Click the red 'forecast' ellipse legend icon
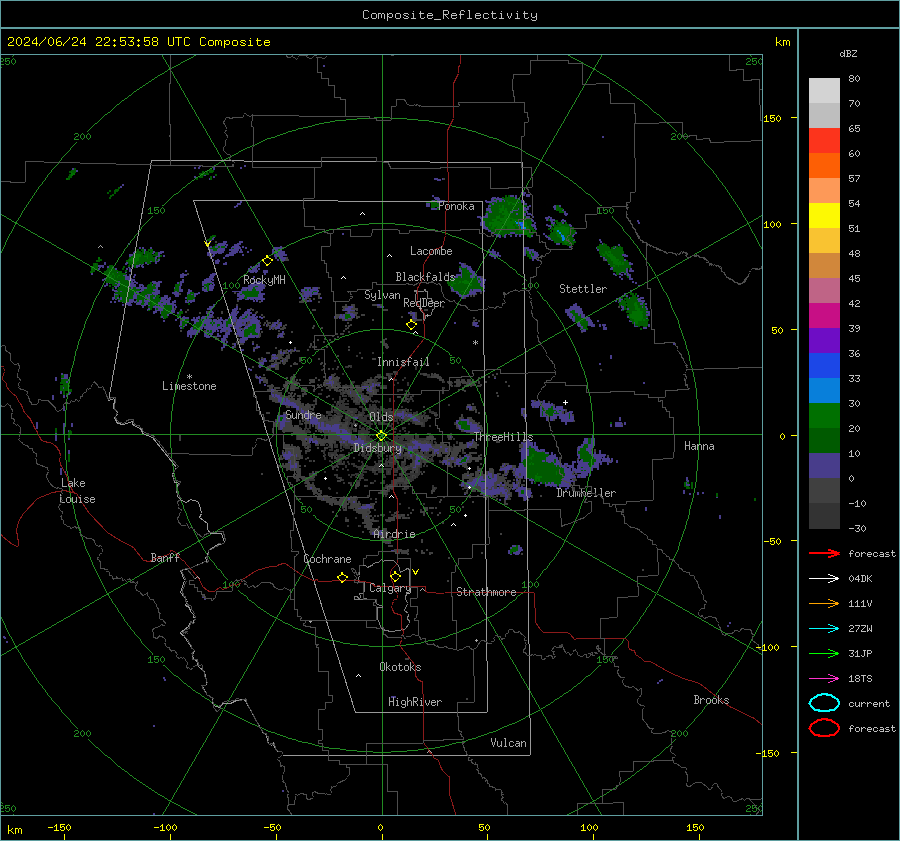 point(824,728)
